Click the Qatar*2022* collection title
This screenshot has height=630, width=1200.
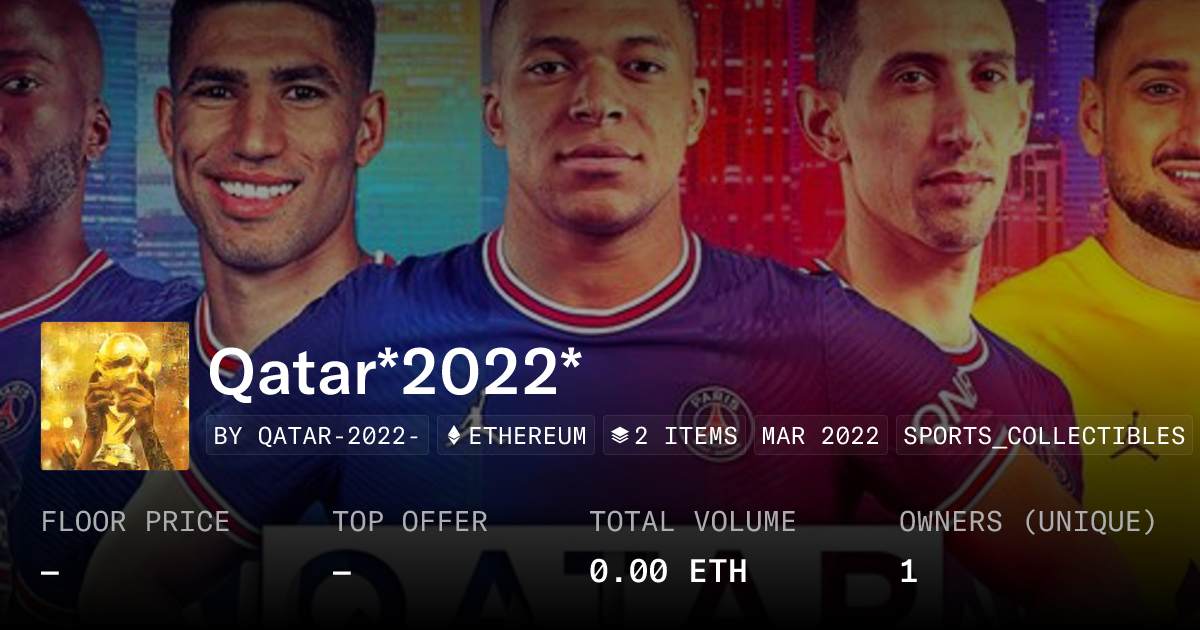click(395, 373)
